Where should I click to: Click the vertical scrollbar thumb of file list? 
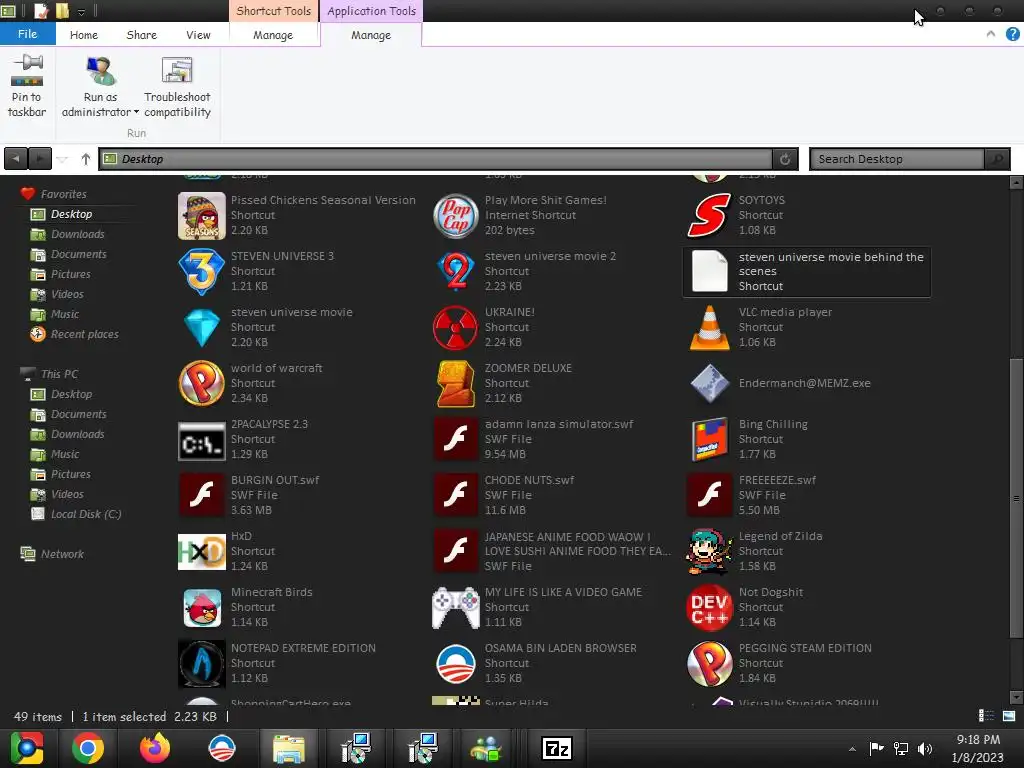(x=1016, y=498)
